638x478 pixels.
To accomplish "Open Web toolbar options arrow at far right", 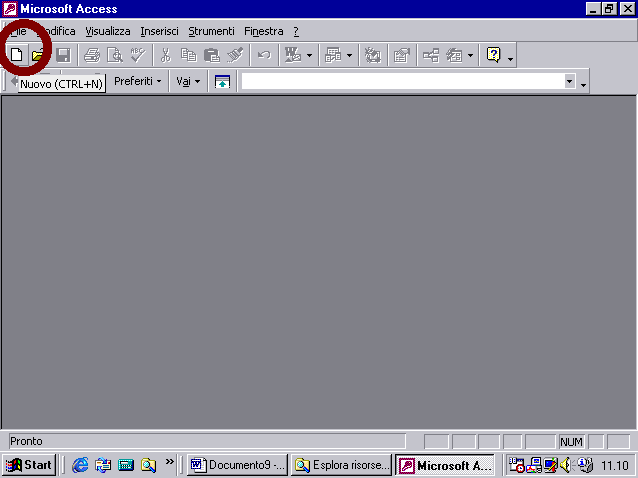I will click(x=583, y=83).
